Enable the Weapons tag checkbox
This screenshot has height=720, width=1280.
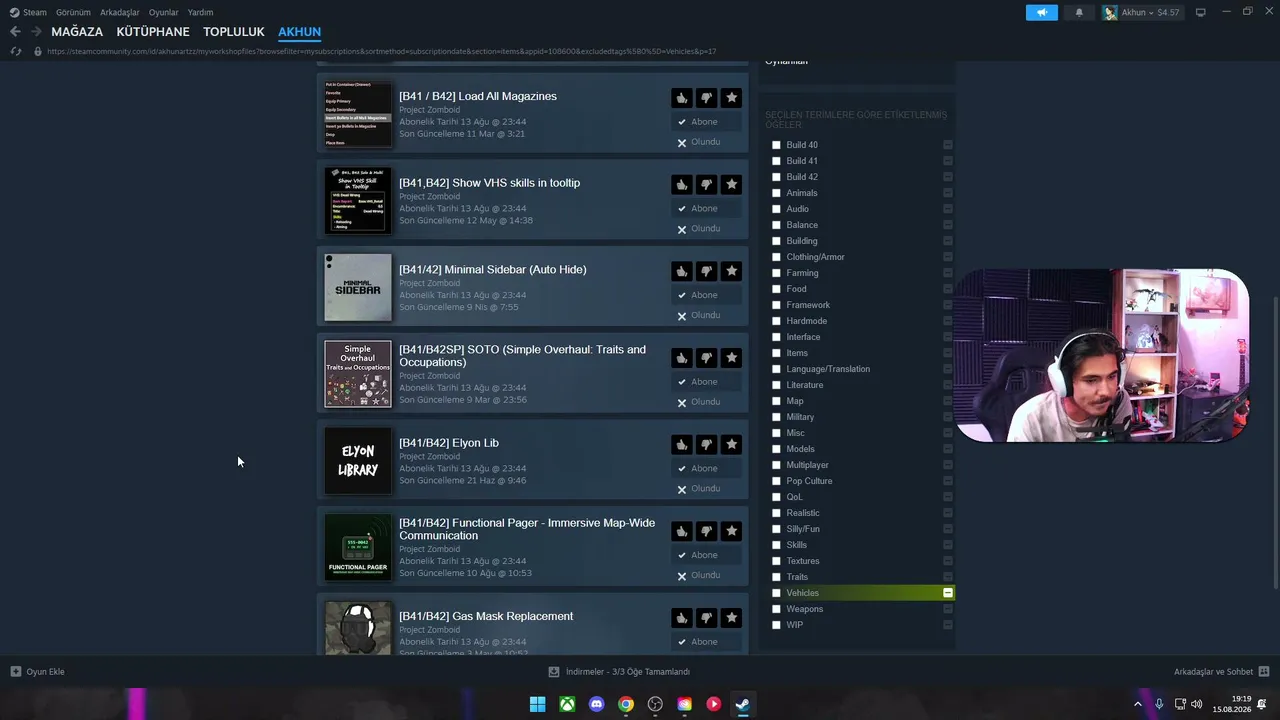pos(776,609)
